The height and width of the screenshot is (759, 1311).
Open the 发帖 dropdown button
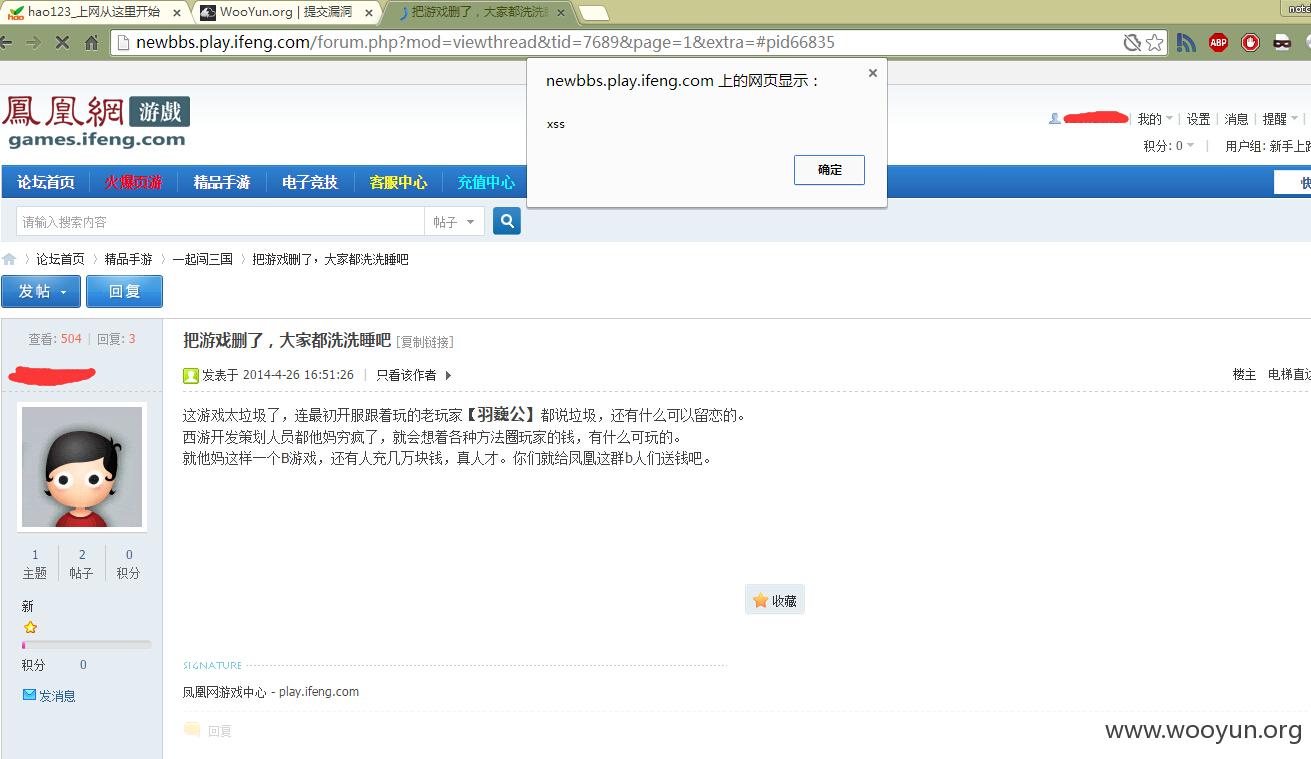click(x=41, y=291)
